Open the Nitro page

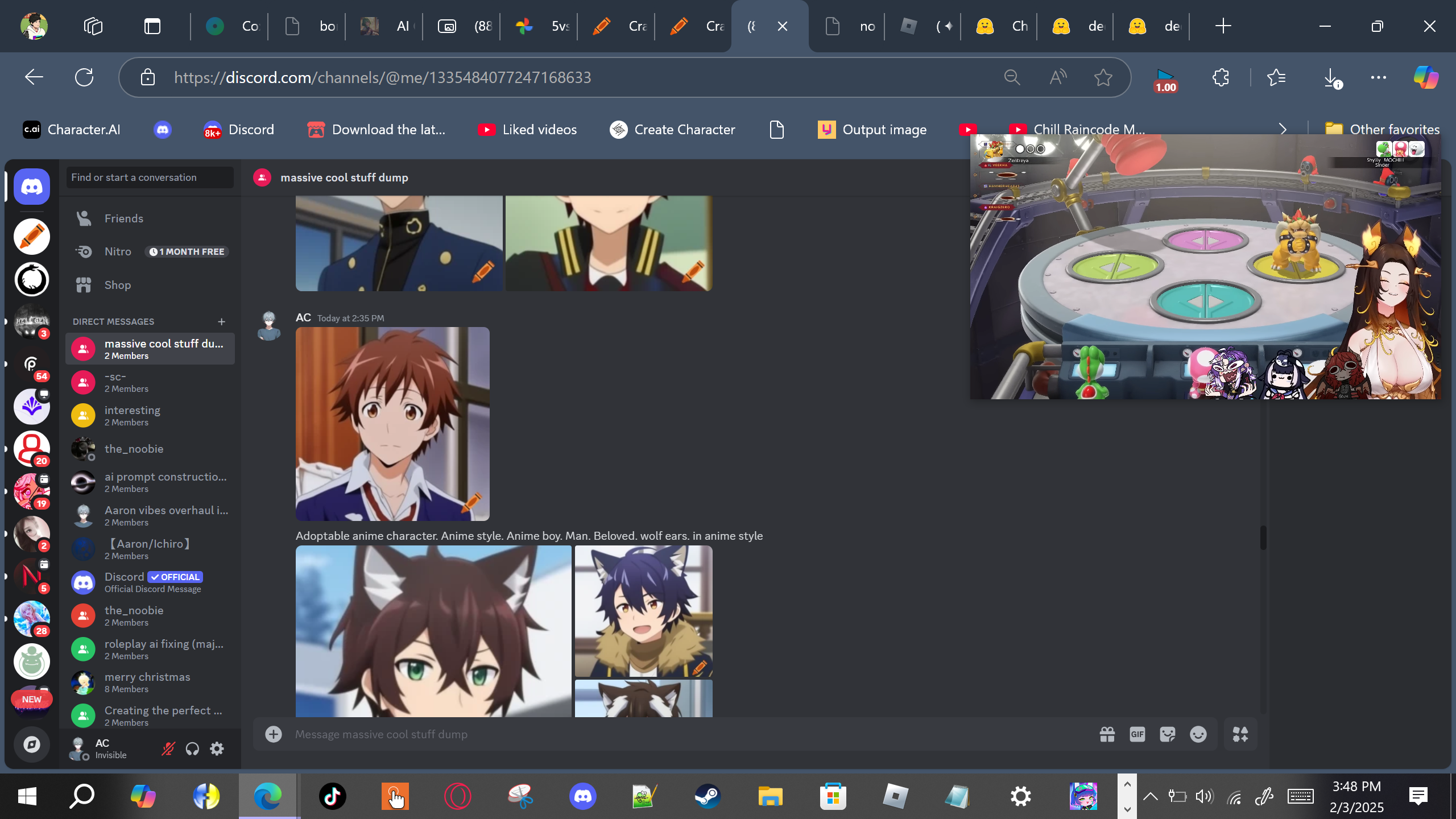[x=150, y=251]
